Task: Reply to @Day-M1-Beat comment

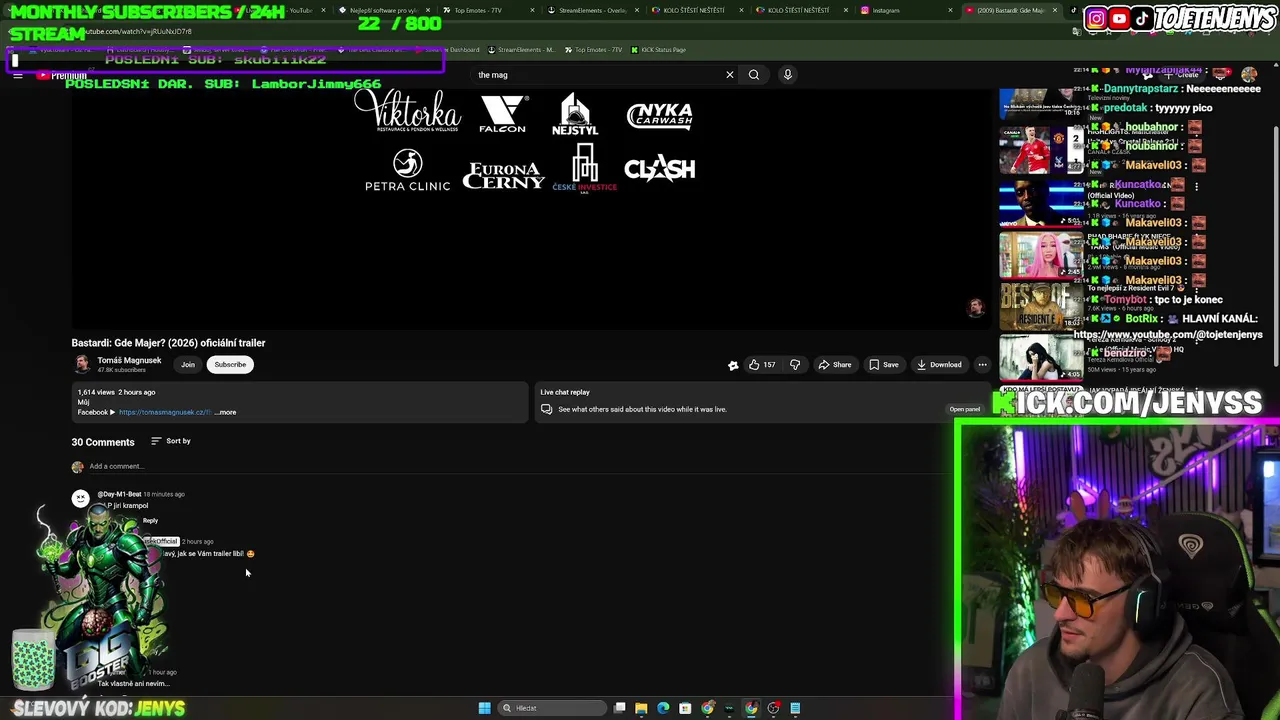Action: (150, 521)
